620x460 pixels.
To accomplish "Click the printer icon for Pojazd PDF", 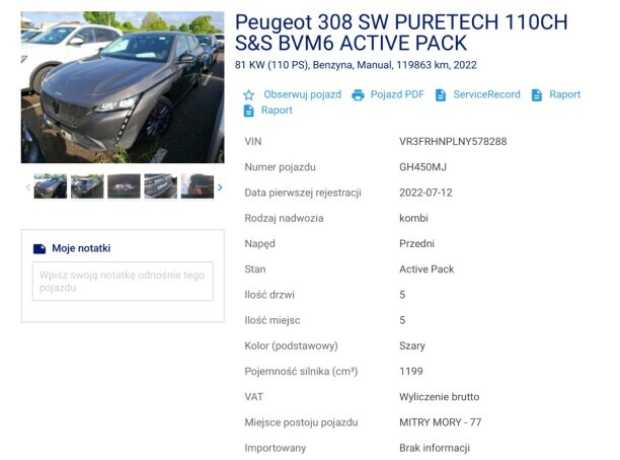I will pos(358,95).
